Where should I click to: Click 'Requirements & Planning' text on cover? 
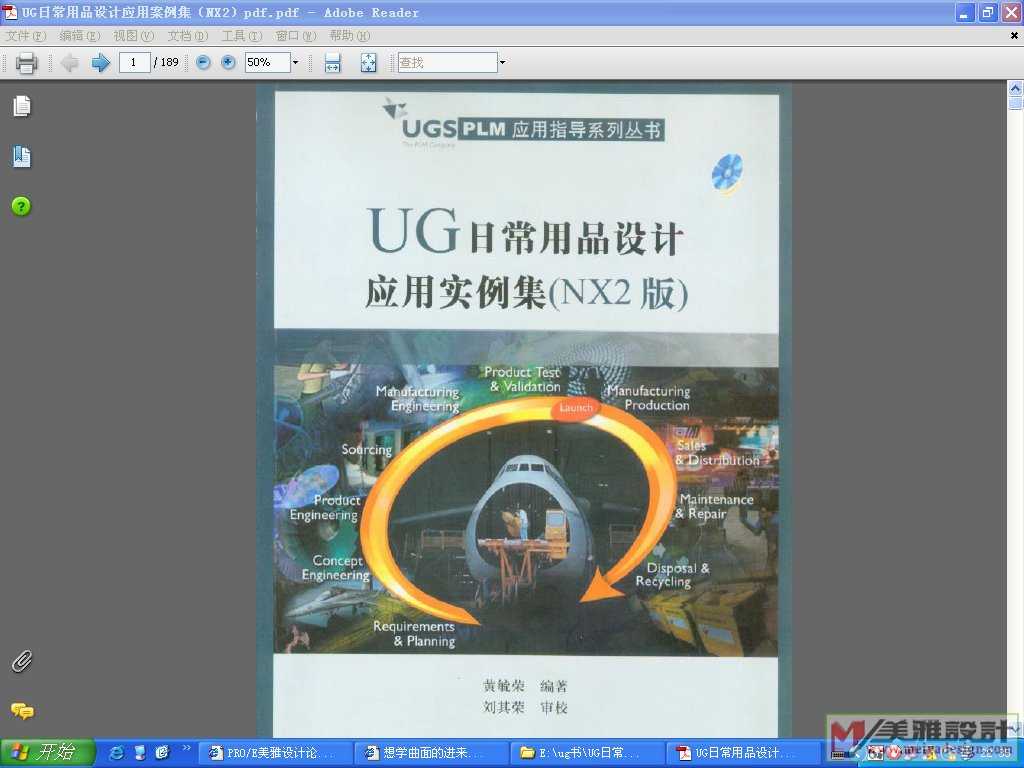(x=415, y=633)
